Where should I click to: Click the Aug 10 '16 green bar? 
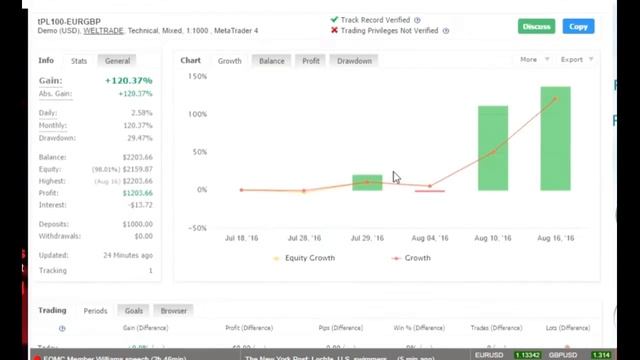coord(493,148)
